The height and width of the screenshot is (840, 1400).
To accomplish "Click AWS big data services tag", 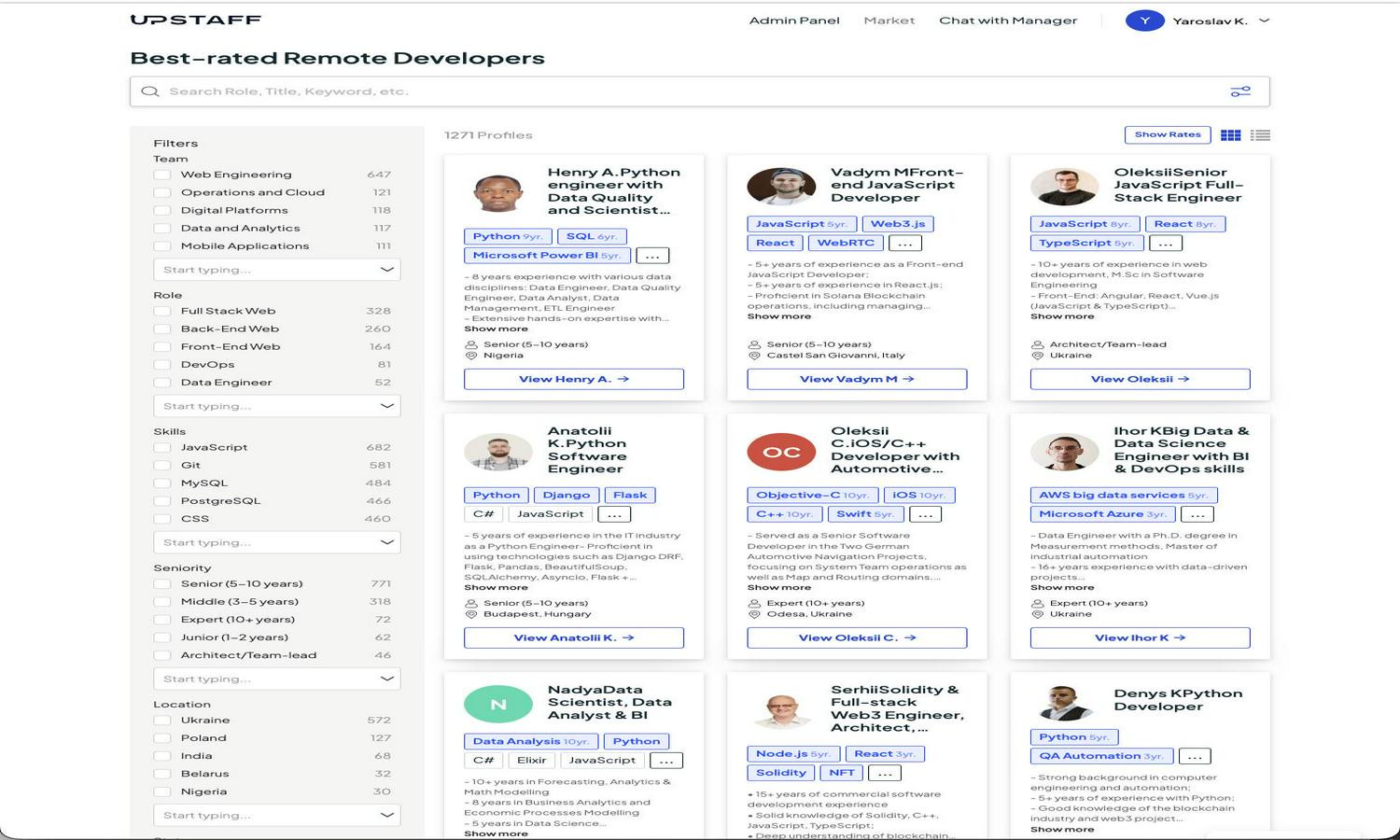I will (1124, 496).
